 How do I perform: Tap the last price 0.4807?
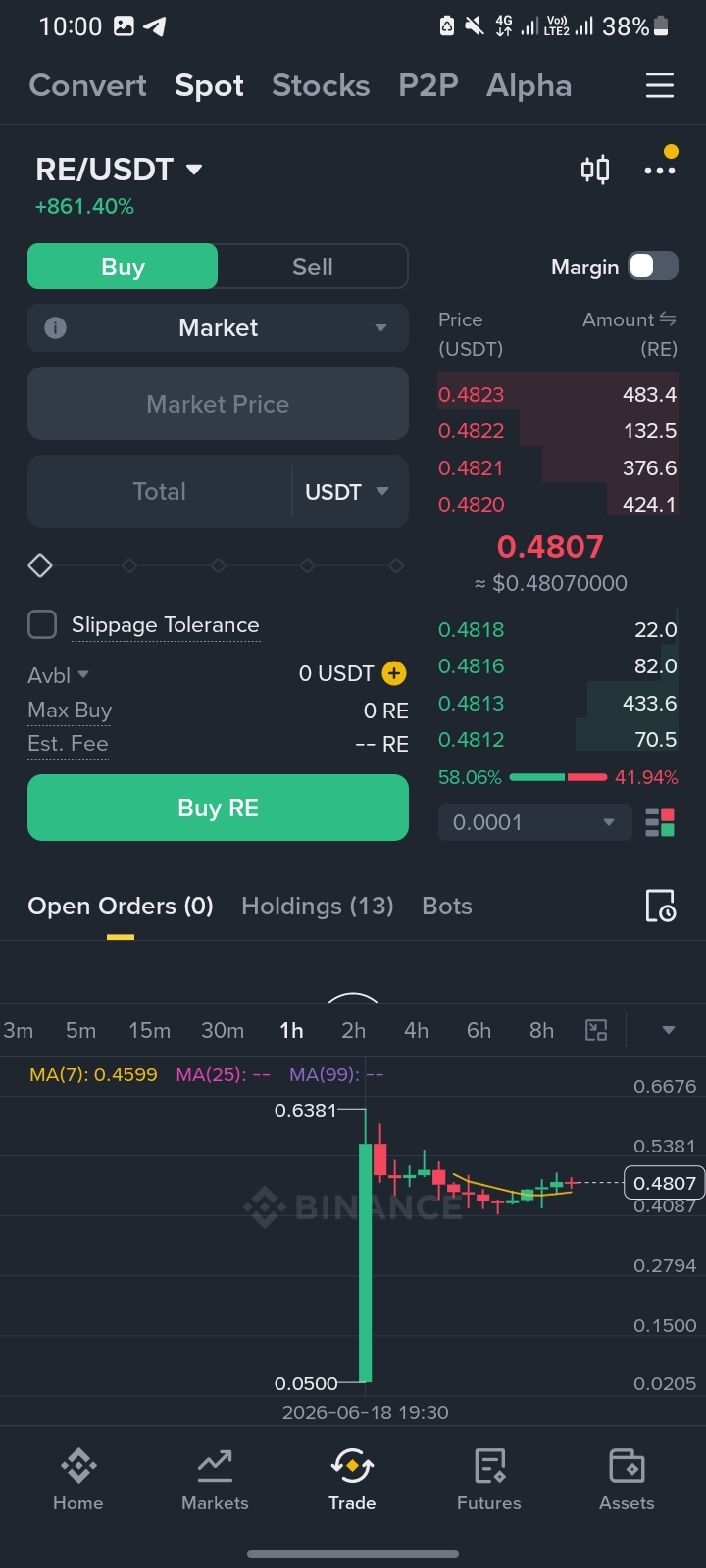[550, 546]
